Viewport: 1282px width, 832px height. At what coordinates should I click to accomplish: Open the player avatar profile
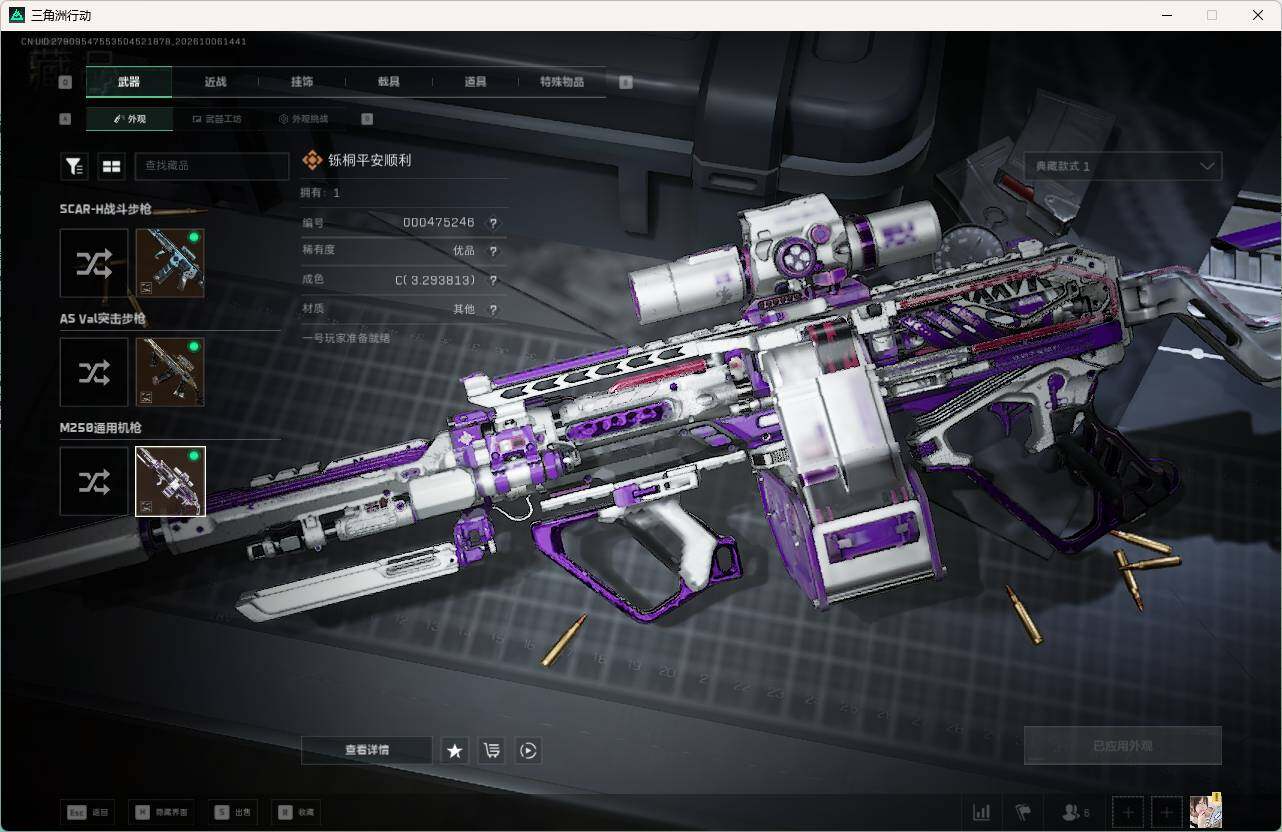pos(1206,811)
